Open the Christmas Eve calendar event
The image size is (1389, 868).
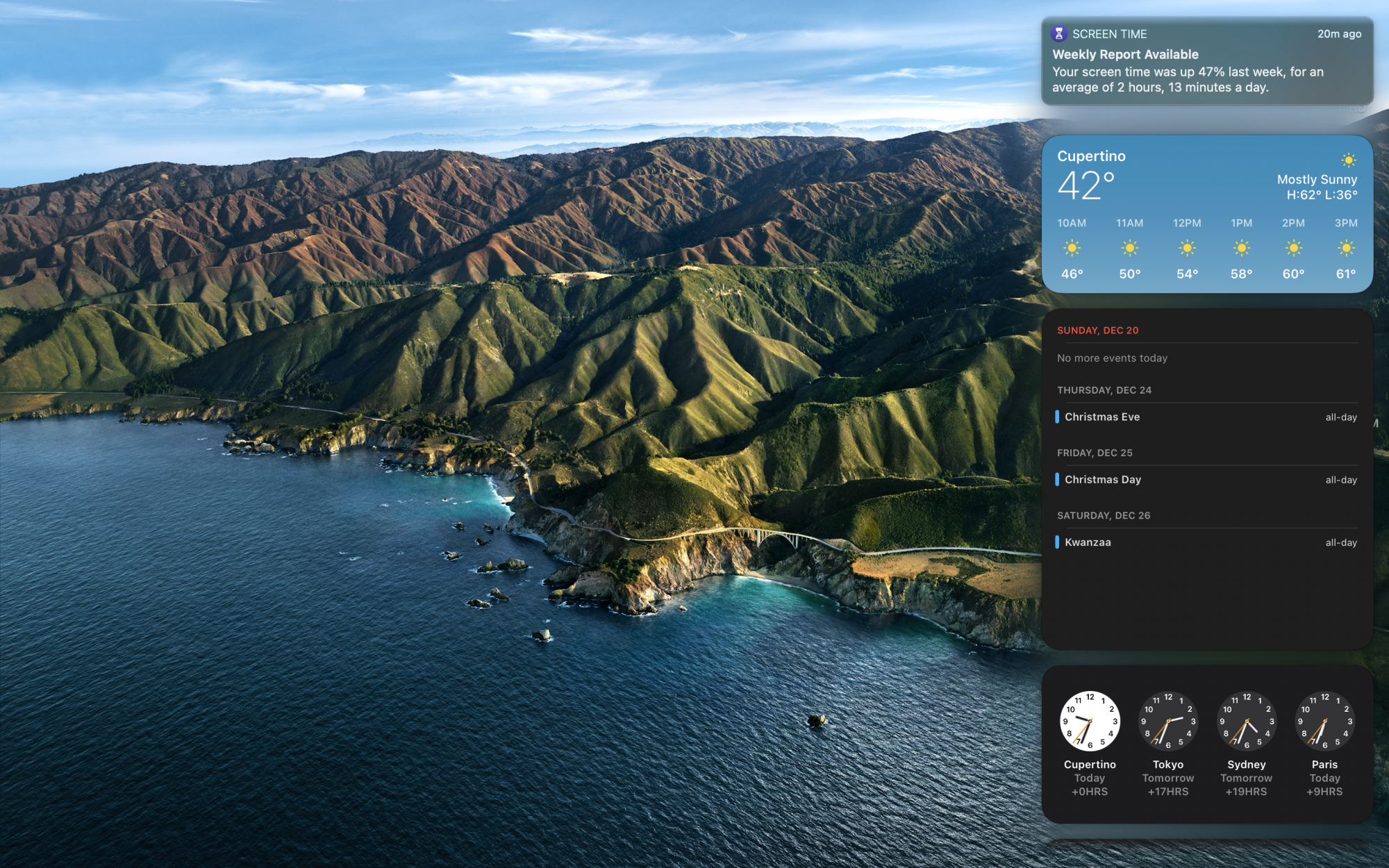tap(1102, 417)
